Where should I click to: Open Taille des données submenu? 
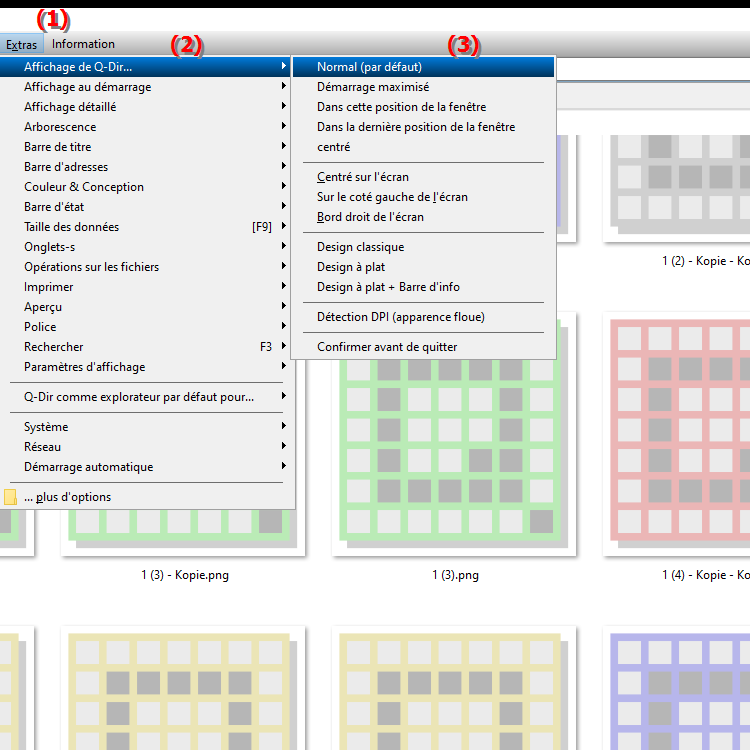[145, 227]
